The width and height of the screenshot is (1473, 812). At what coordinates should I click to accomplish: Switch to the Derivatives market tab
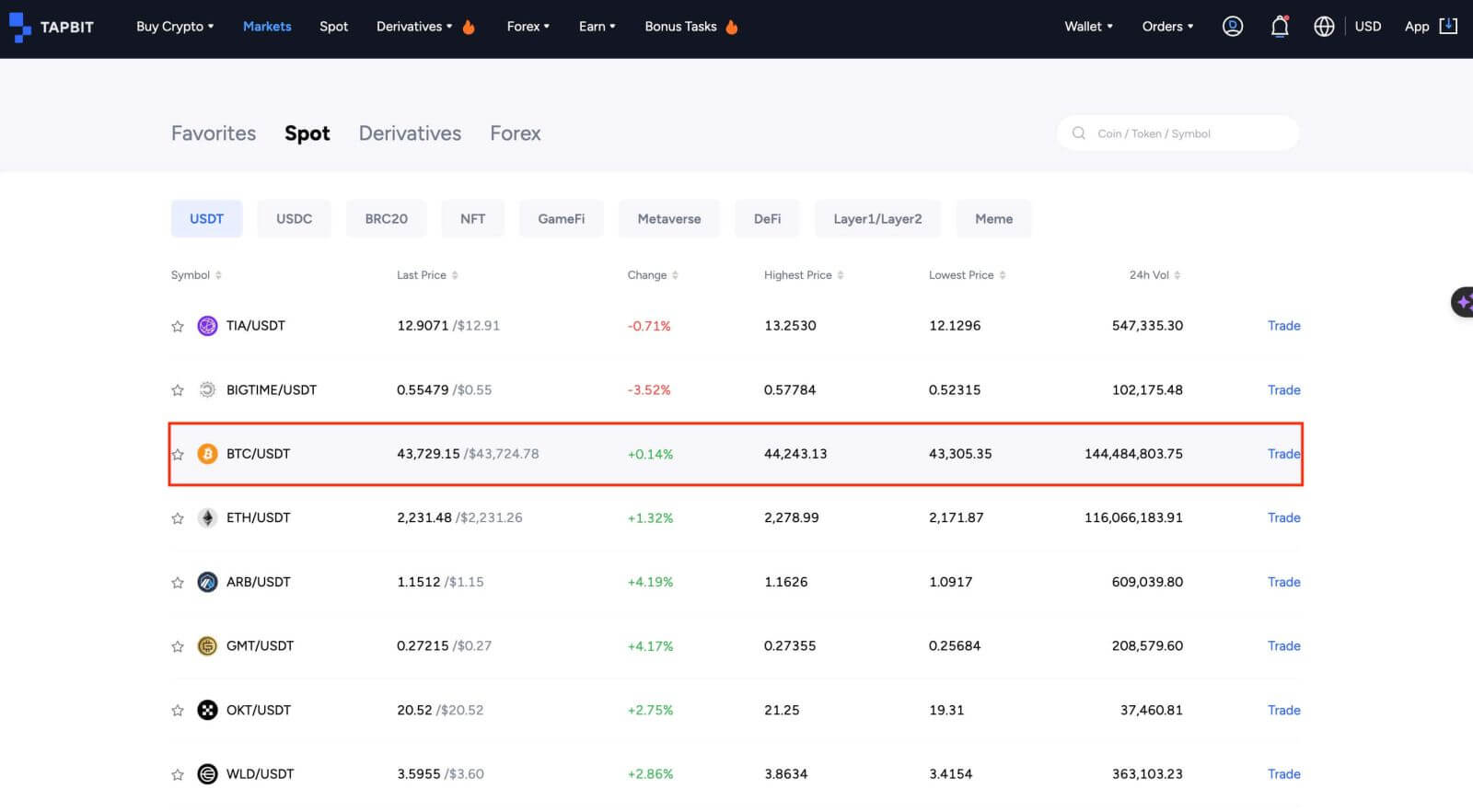[410, 133]
